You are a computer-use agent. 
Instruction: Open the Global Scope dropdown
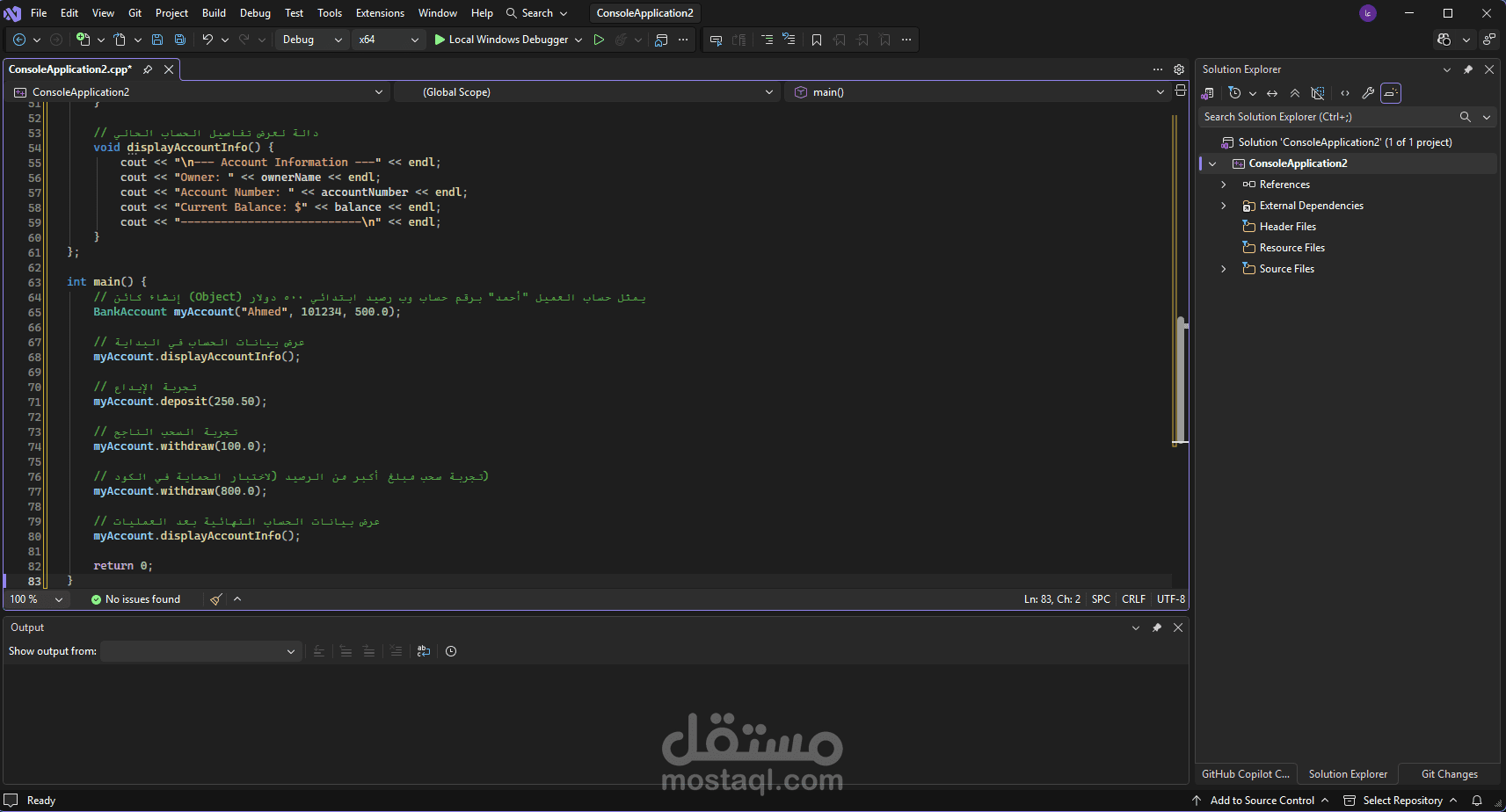pos(586,92)
